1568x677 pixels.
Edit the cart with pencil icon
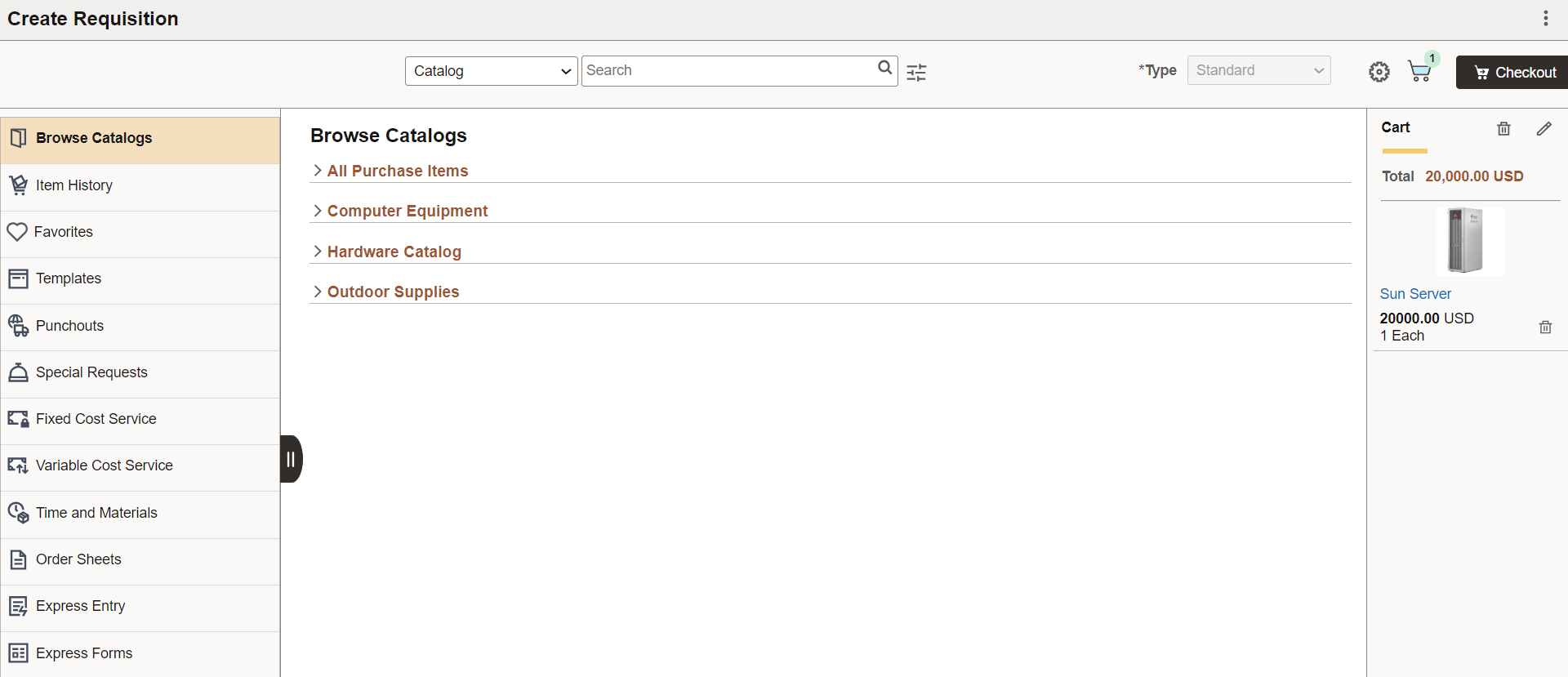(x=1543, y=128)
